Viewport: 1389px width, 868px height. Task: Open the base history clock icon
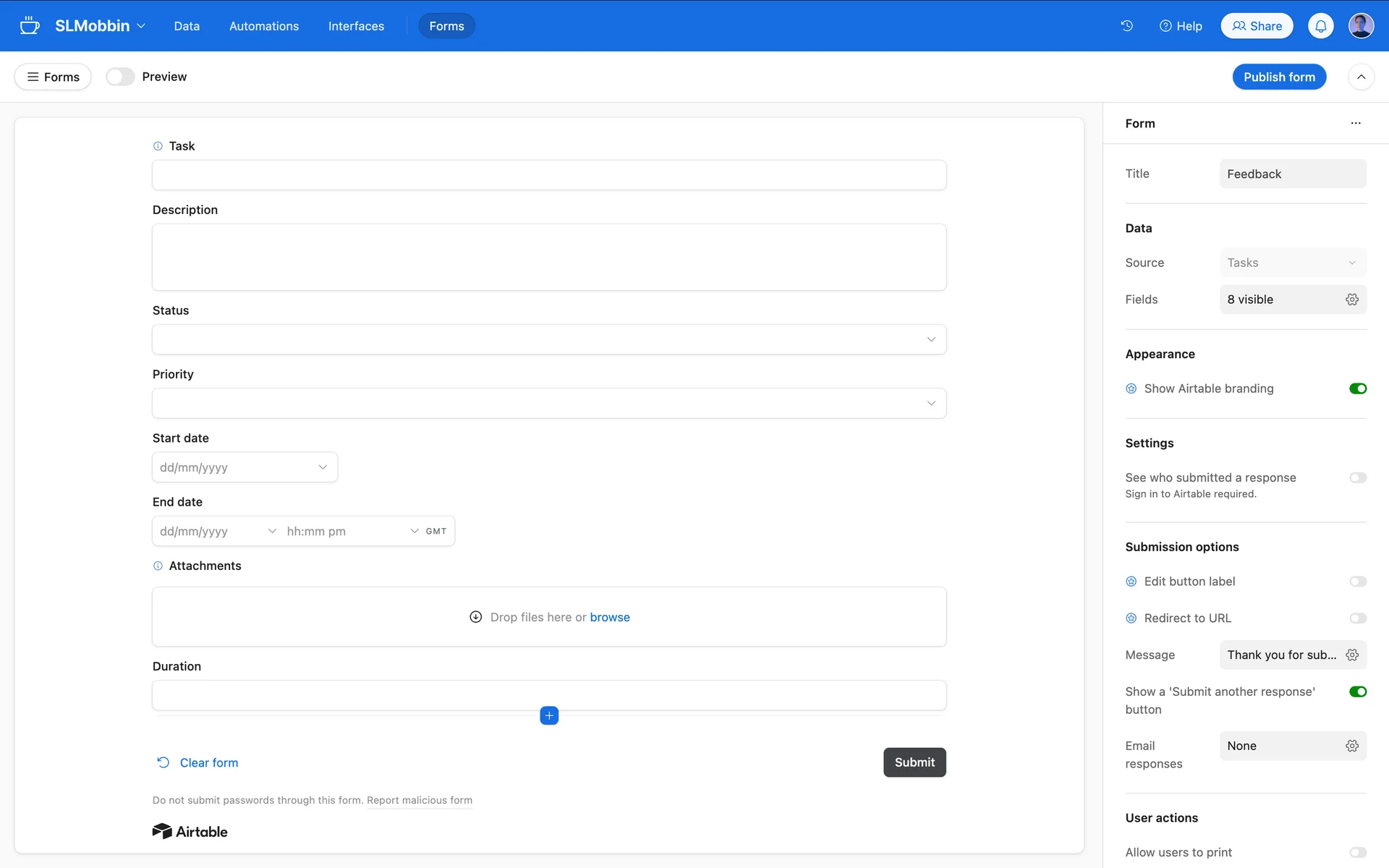[1126, 26]
